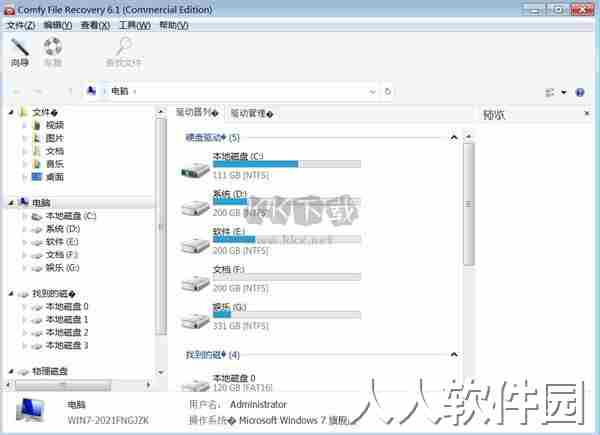Click the G: drive usage bar

point(287,315)
